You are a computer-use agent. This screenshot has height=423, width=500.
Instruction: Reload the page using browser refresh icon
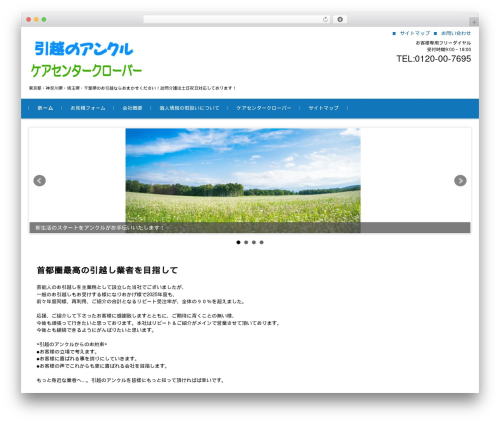click(x=325, y=19)
